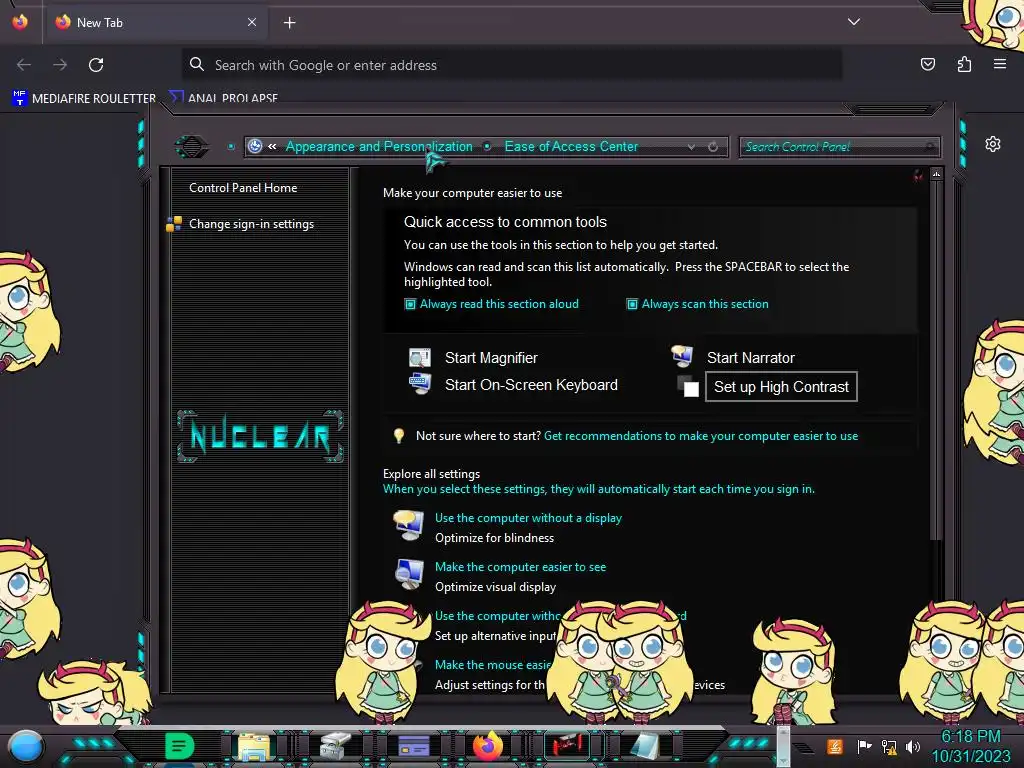Go back in Firefox history
The width and height of the screenshot is (1024, 768).
(x=24, y=65)
